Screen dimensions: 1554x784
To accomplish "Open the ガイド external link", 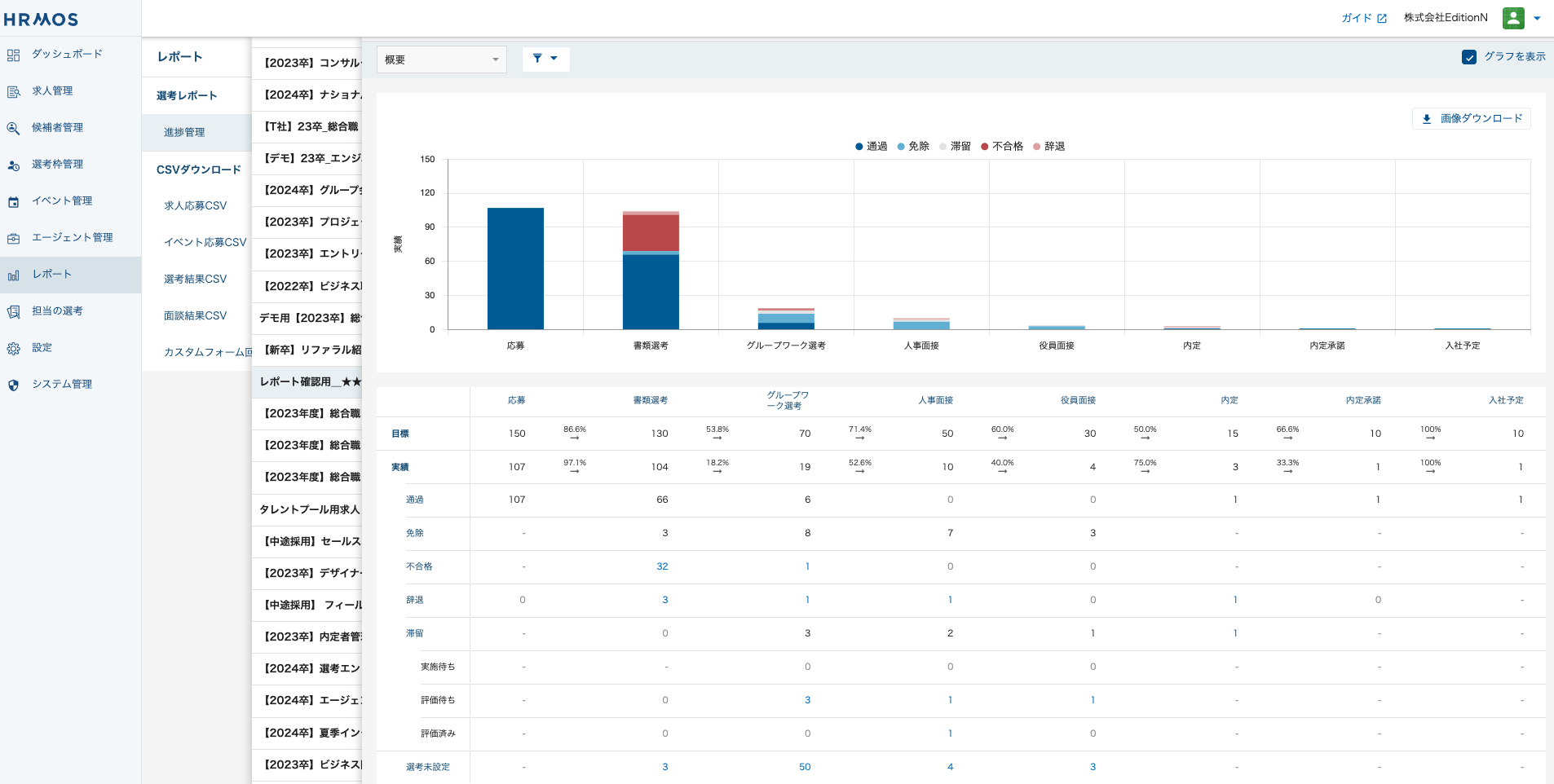I will coord(1363,18).
